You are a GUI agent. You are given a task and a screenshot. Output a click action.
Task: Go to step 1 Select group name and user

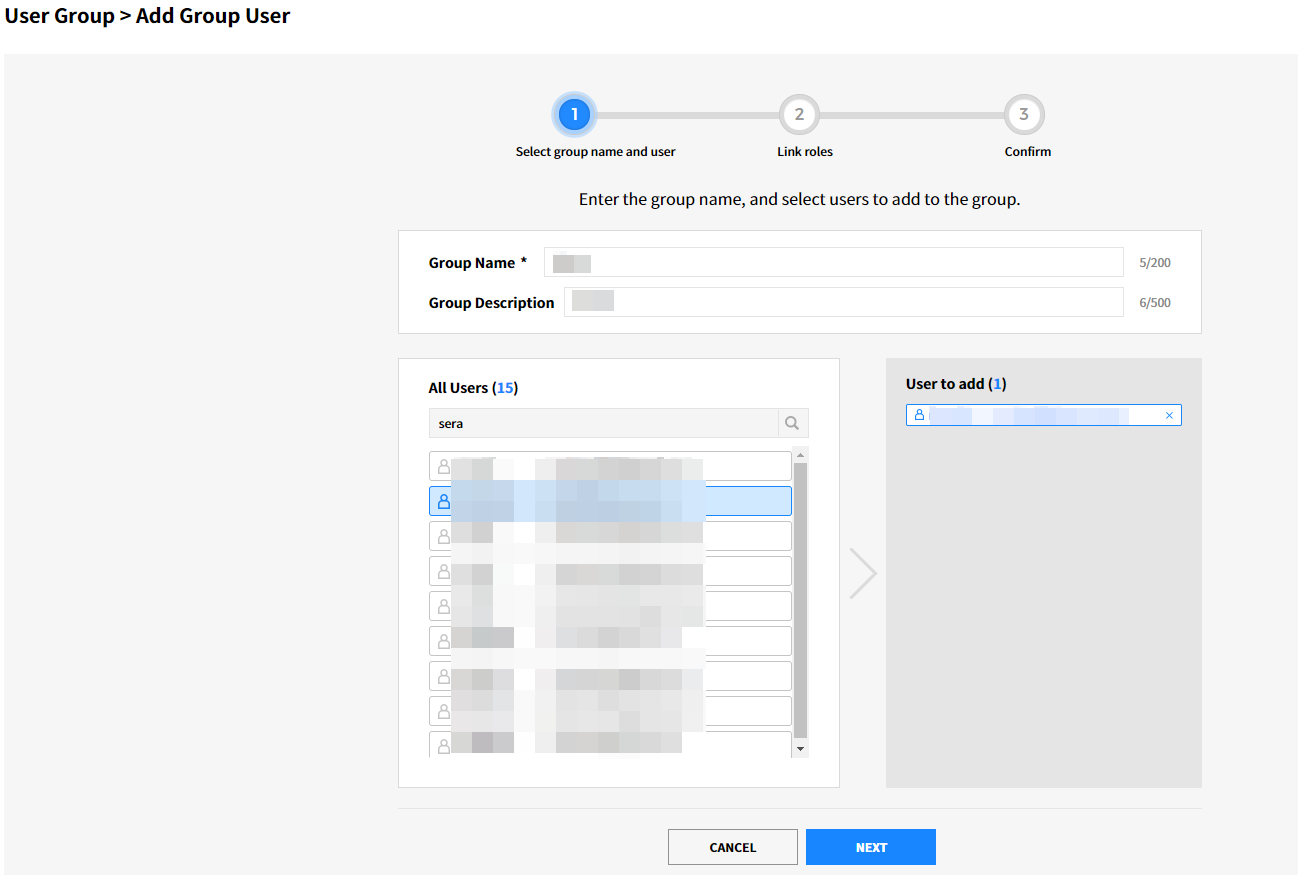[x=574, y=115]
